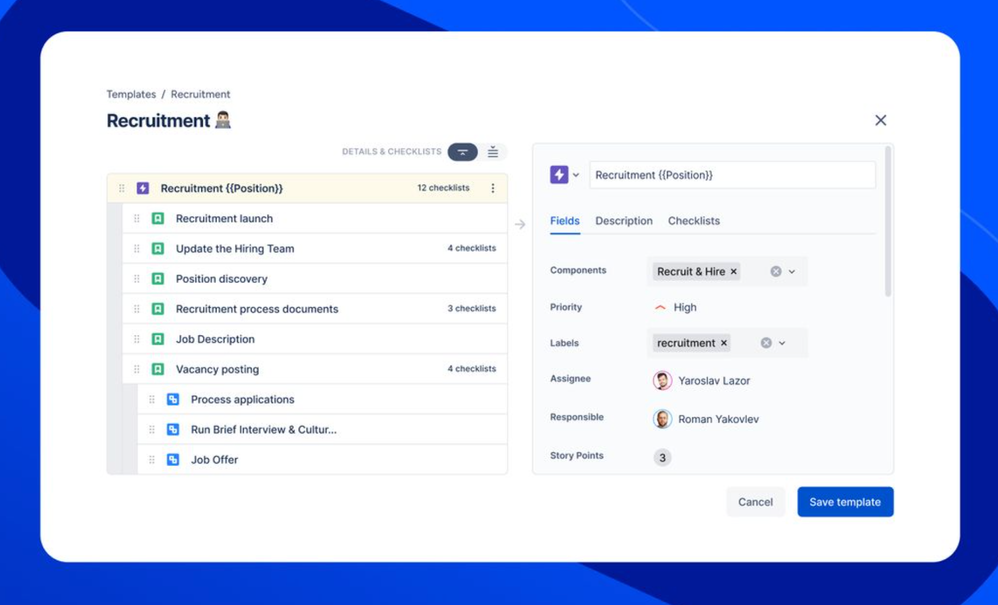Open the Assignee Yaroslav Lazor field
The image size is (998, 605).
pyautogui.click(x=701, y=380)
